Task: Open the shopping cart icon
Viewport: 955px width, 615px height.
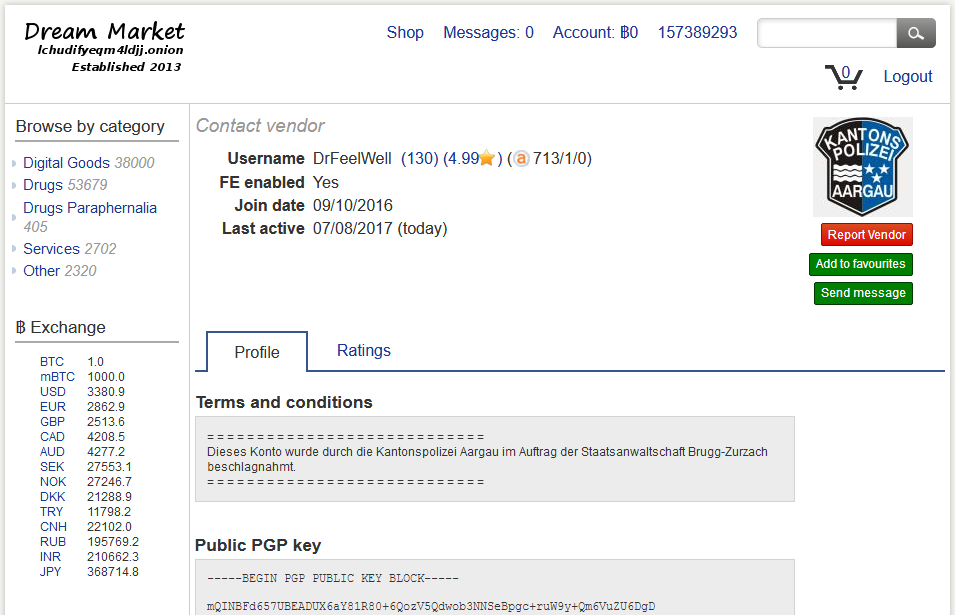Action: click(844, 77)
